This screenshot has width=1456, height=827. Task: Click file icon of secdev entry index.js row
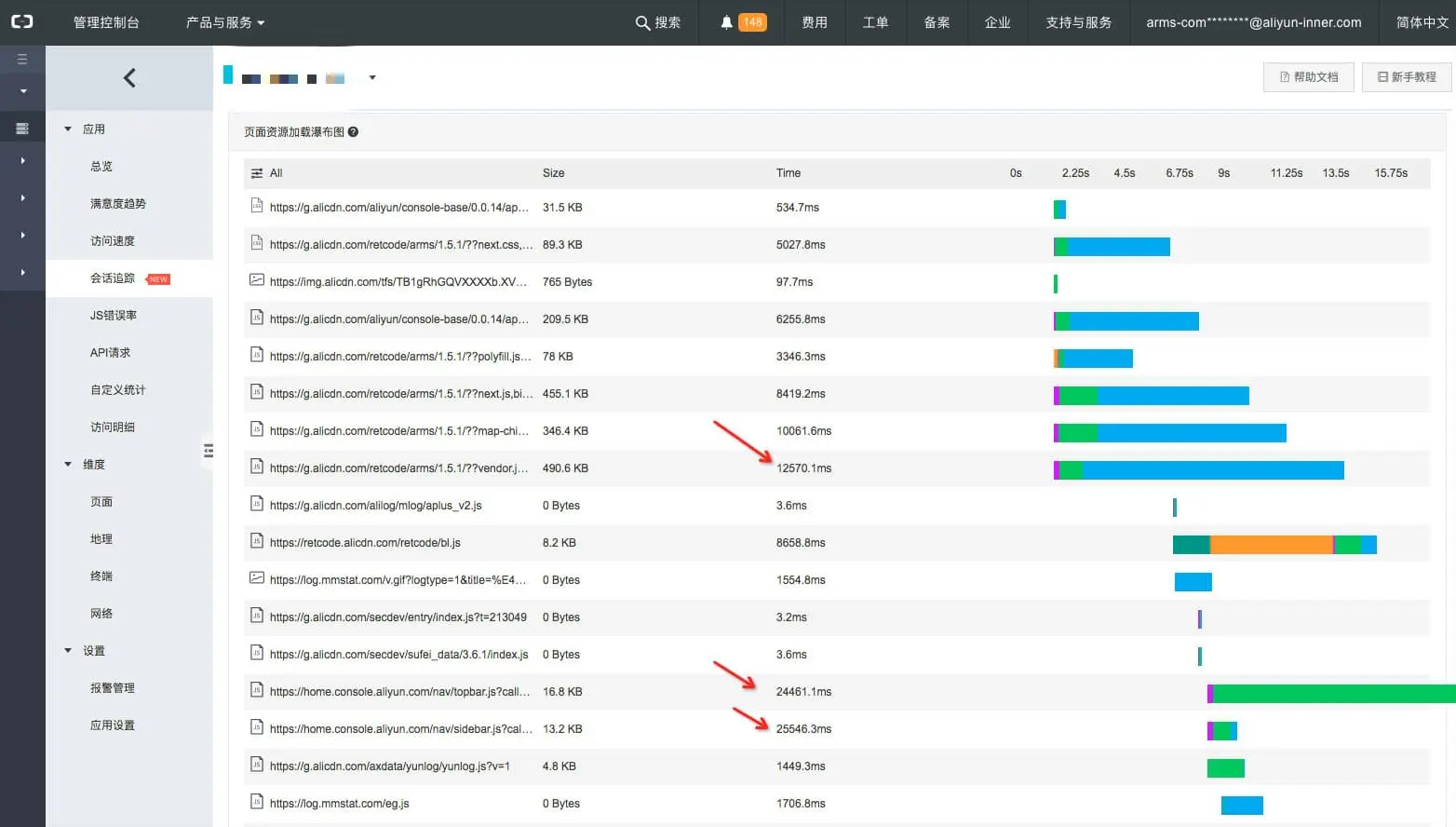click(257, 616)
